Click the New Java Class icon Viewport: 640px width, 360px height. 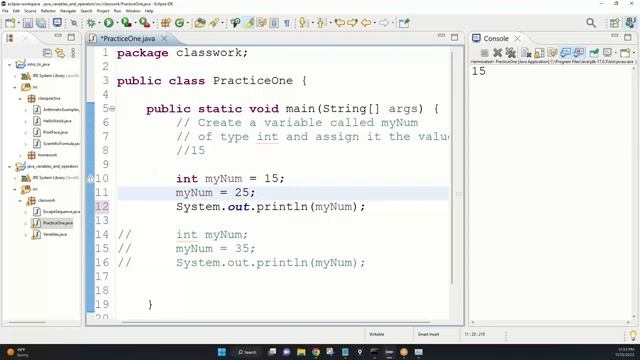tap(179, 23)
